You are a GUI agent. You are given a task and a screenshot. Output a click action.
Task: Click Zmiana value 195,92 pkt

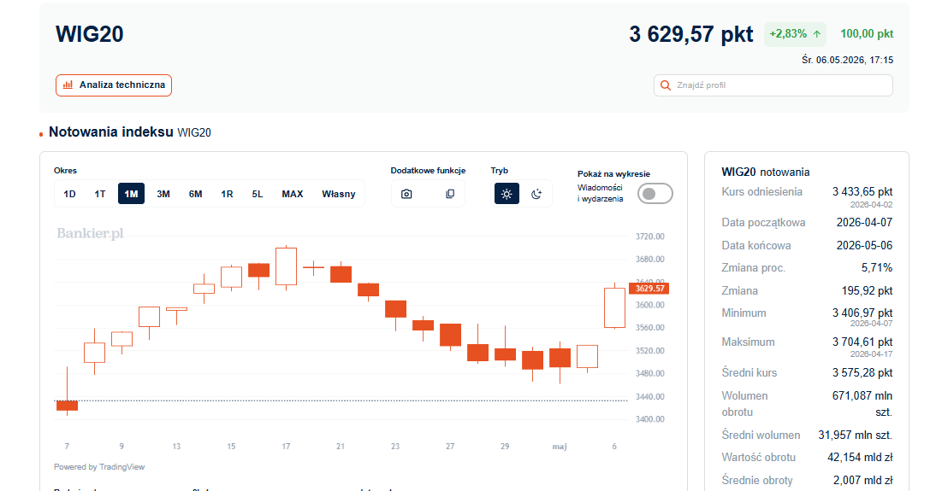coord(867,291)
